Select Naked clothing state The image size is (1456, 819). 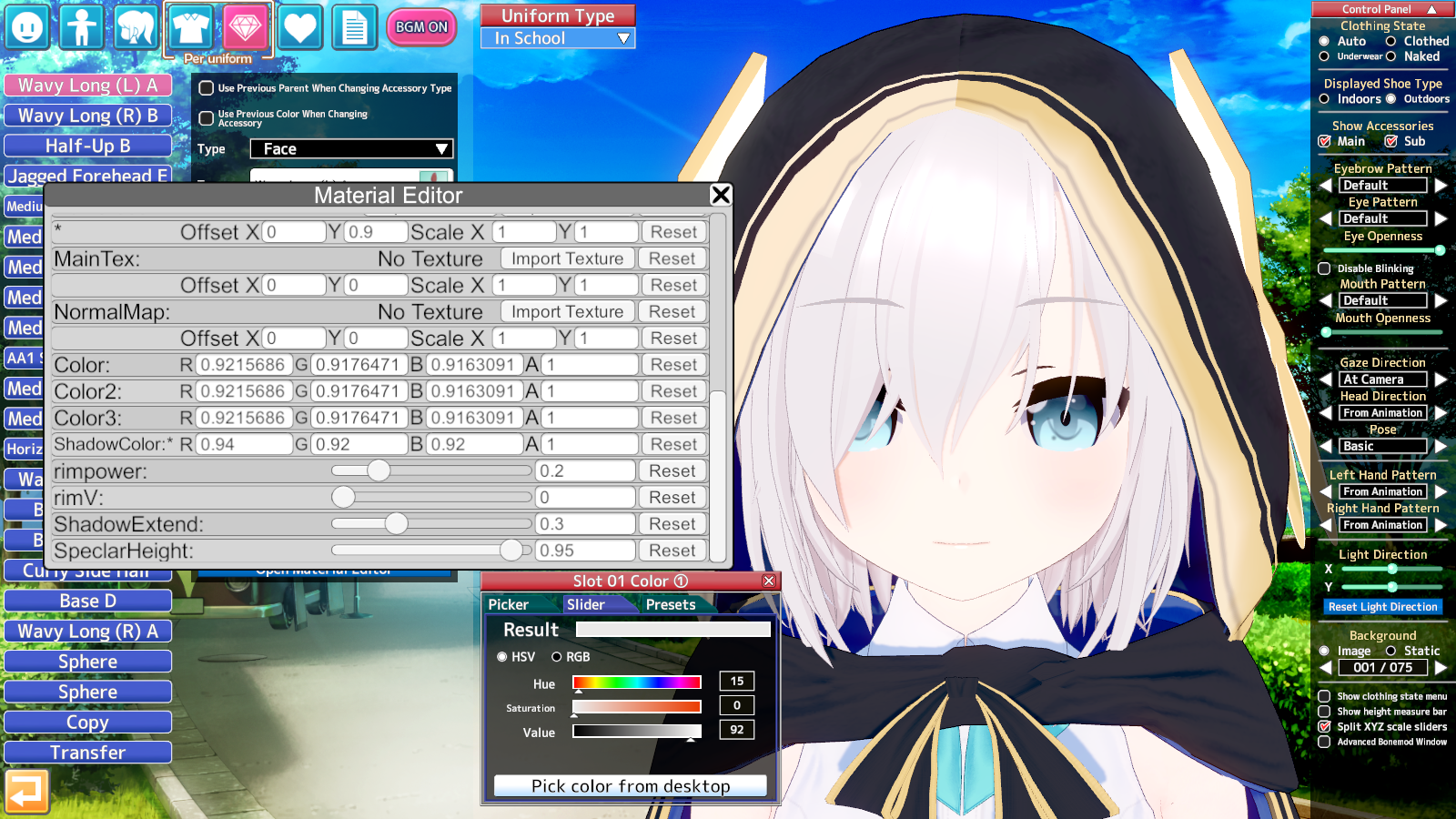[1390, 56]
